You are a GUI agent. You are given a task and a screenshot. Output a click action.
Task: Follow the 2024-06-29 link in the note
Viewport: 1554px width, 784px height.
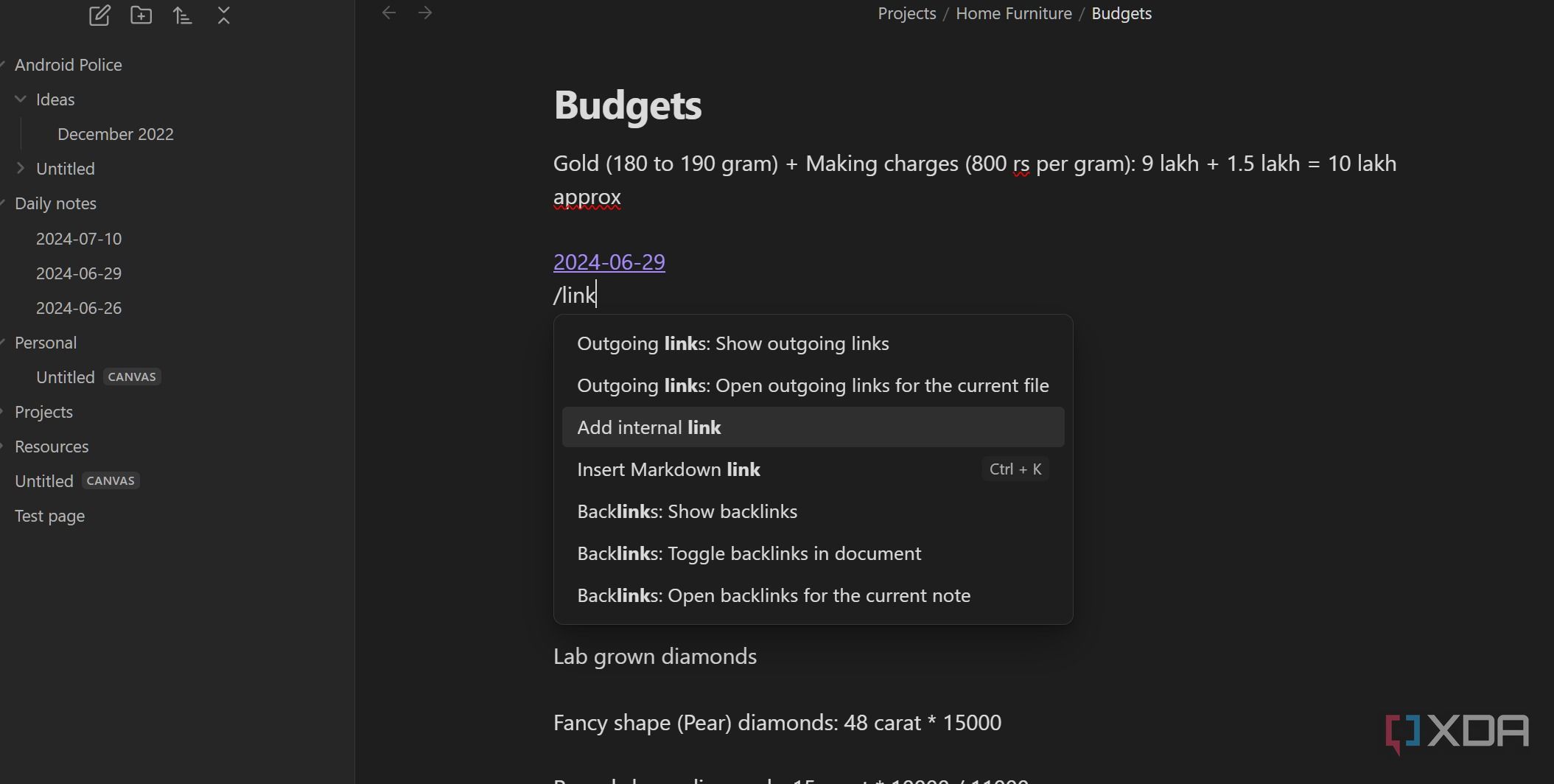pos(609,262)
